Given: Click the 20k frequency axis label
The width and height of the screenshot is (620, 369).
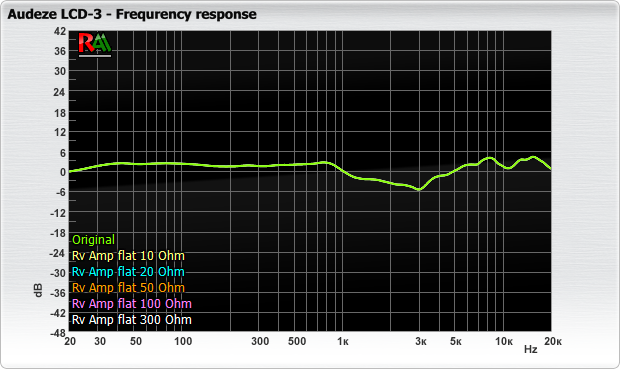Looking at the screenshot, I should (553, 341).
